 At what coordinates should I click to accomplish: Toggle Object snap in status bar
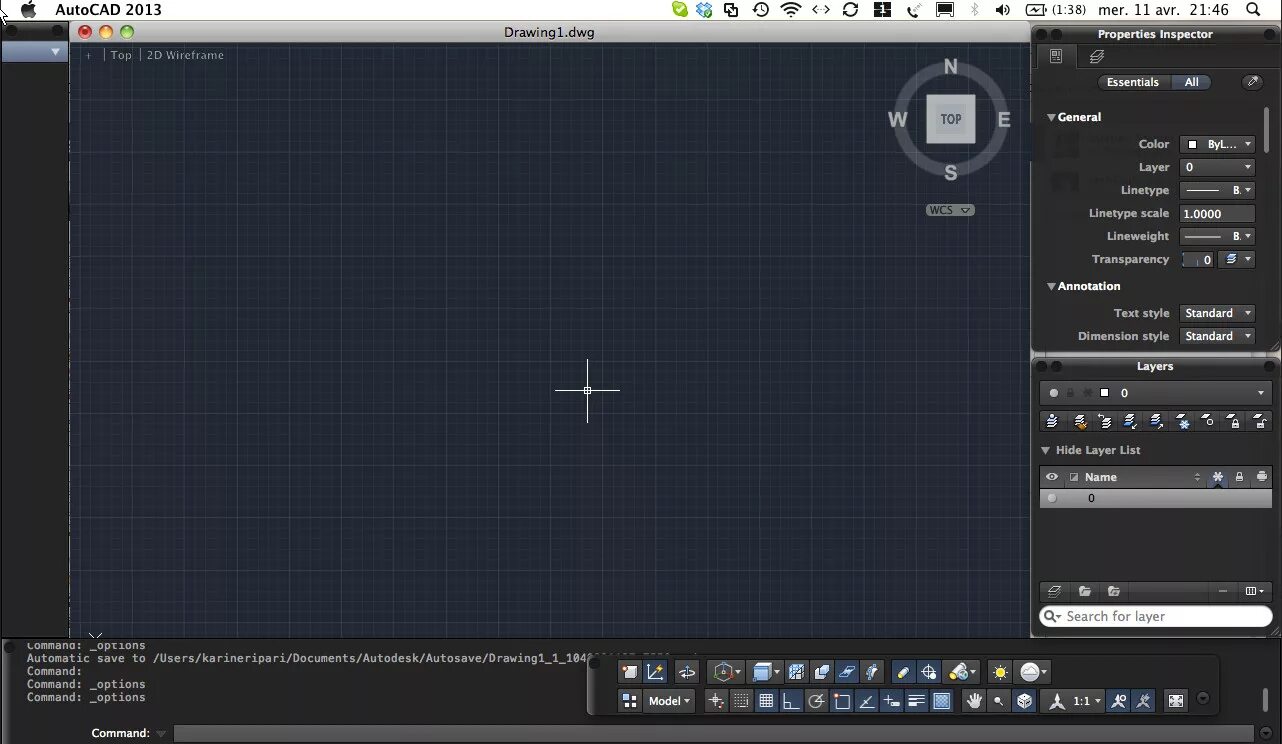(841, 701)
